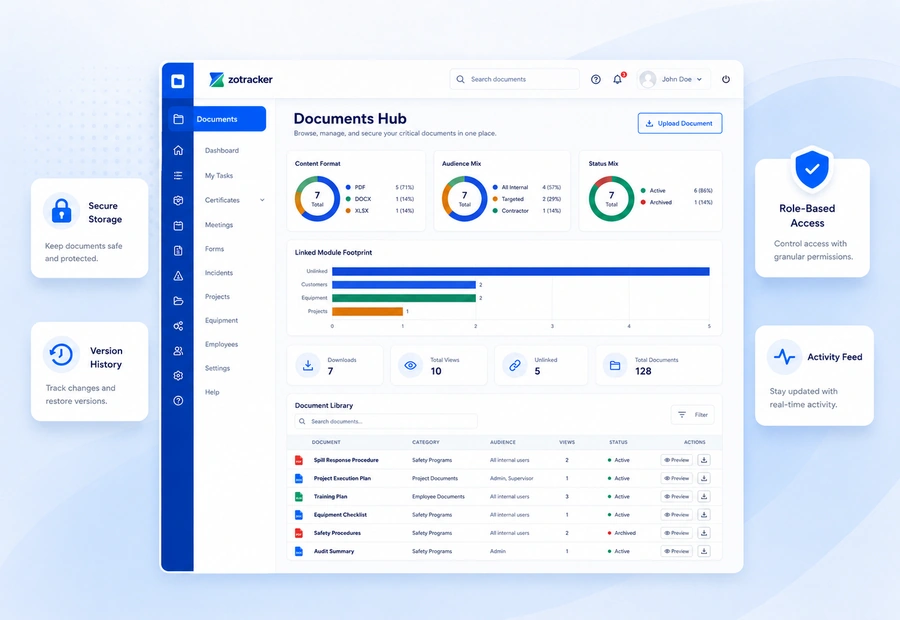The width and height of the screenshot is (900, 620).
Task: Open the Incidents warning triangle icon
Action: coord(178,276)
